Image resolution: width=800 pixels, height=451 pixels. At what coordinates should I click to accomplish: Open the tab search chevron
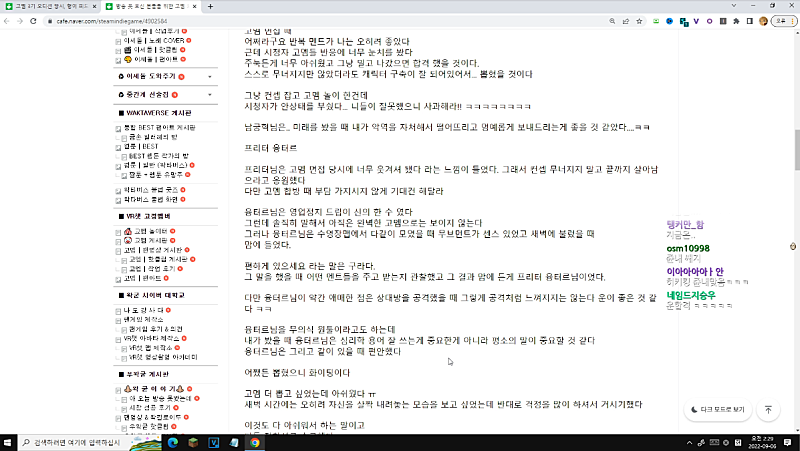click(734, 6)
